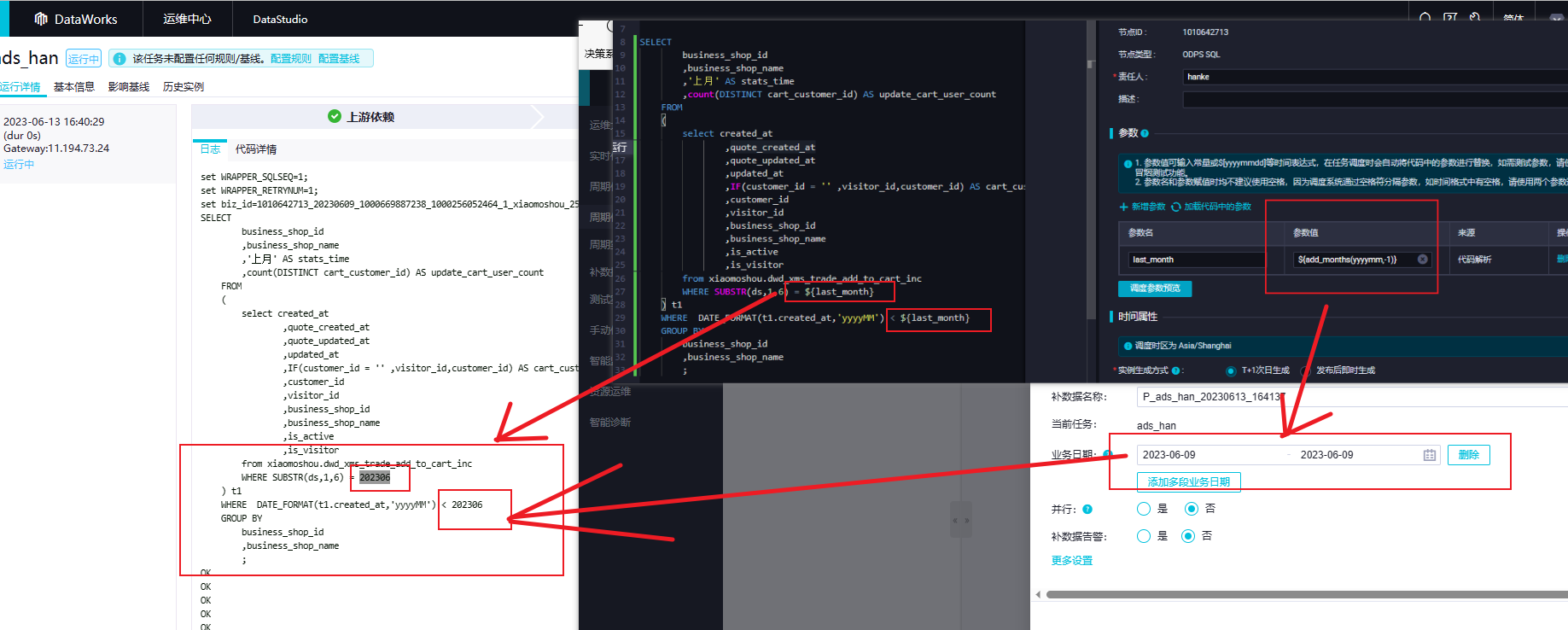The width and height of the screenshot is (1568, 630).
Task: Clear the last_month parameter value with the x icon
Action: pyautogui.click(x=1423, y=260)
